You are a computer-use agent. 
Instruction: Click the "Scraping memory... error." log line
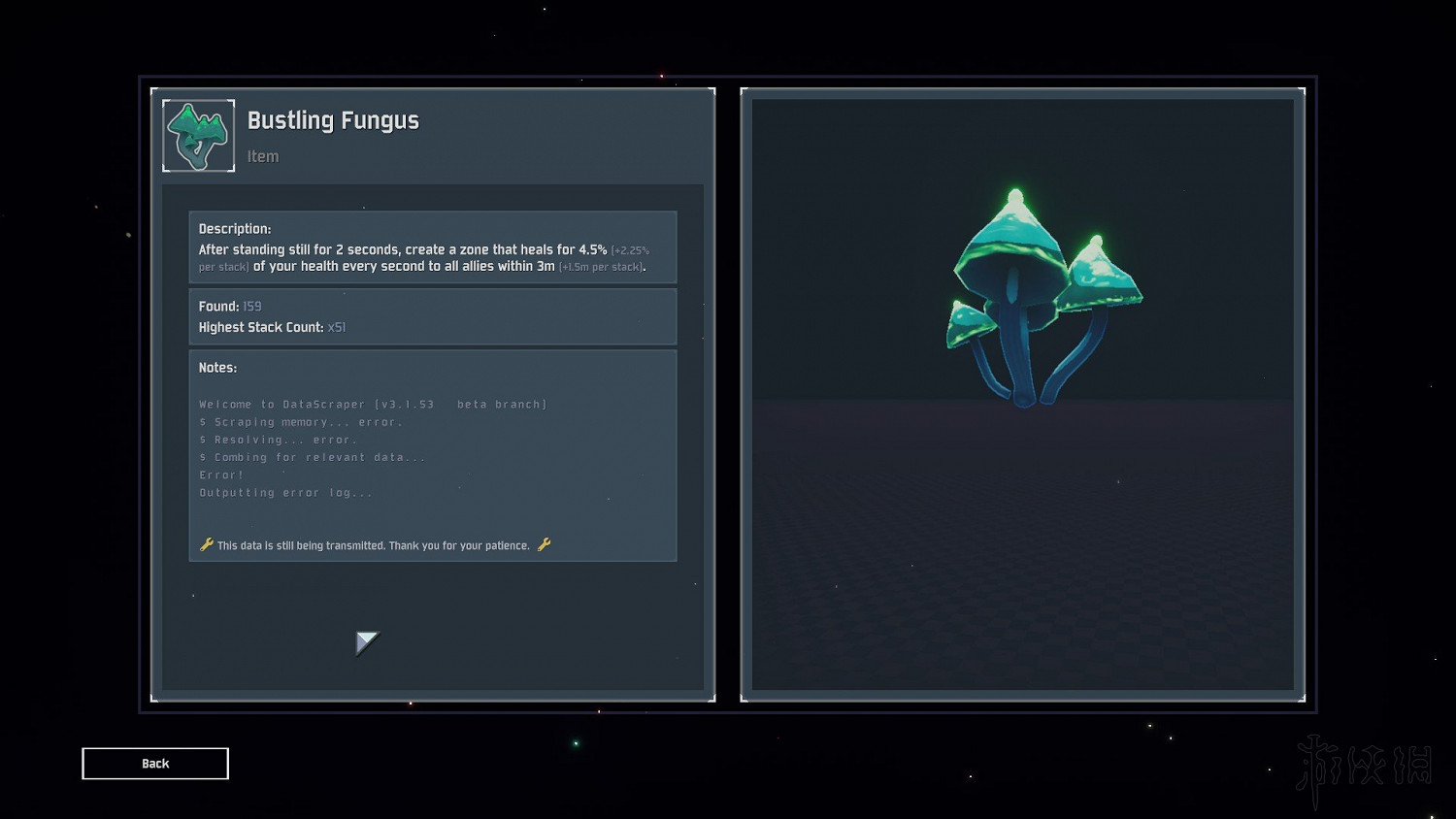(301, 422)
